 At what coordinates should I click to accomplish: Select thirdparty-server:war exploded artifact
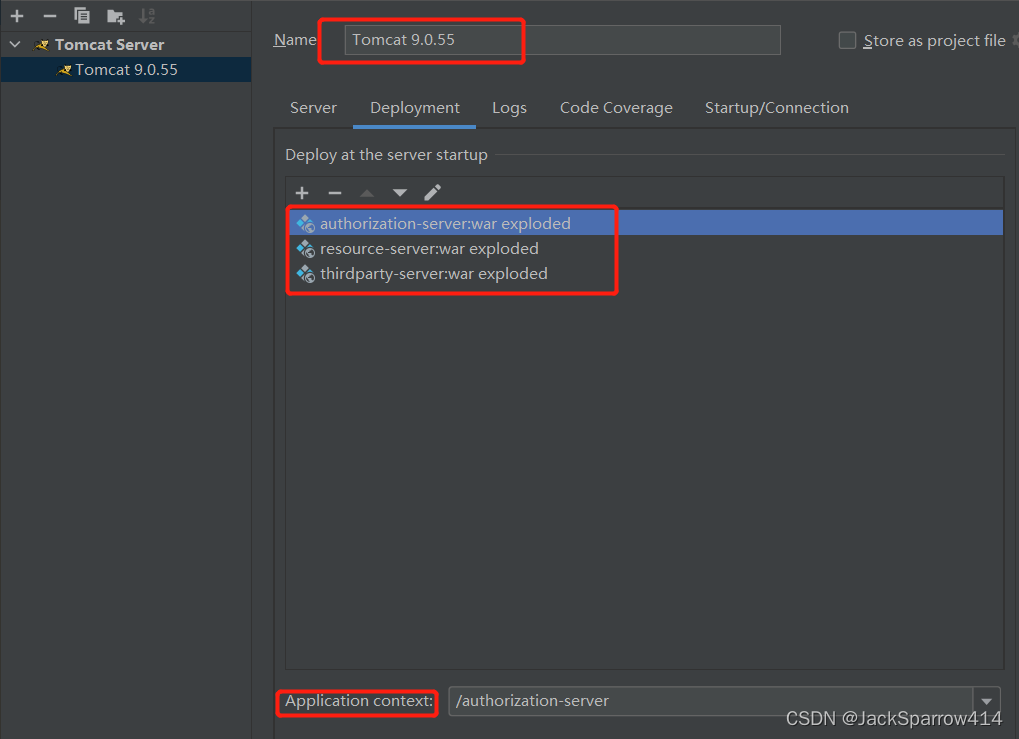tap(645, 274)
